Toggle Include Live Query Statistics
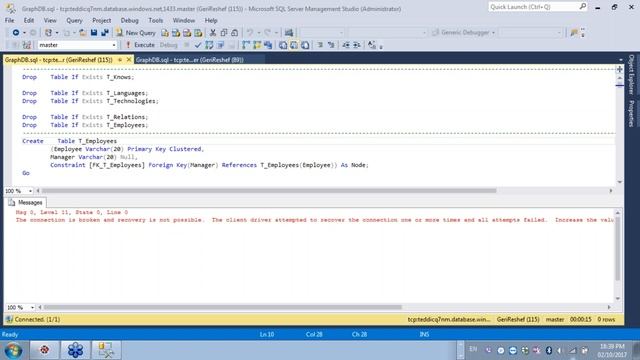The height and width of the screenshot is (360, 640). 257,45
